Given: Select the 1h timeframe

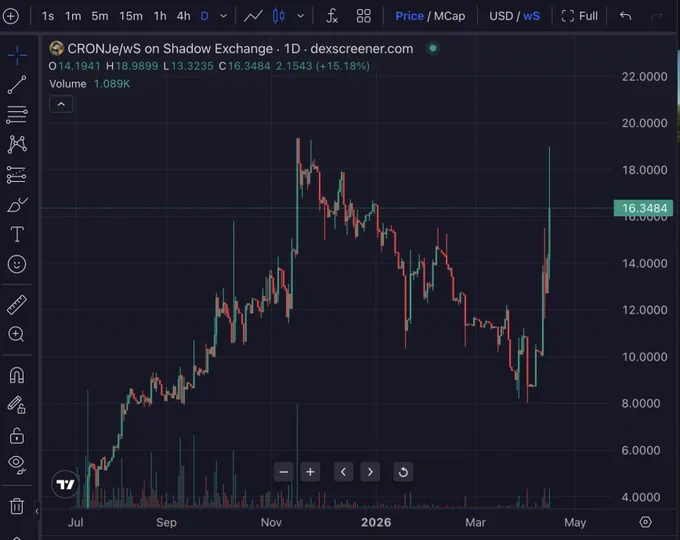Looking at the screenshot, I should pyautogui.click(x=160, y=16).
